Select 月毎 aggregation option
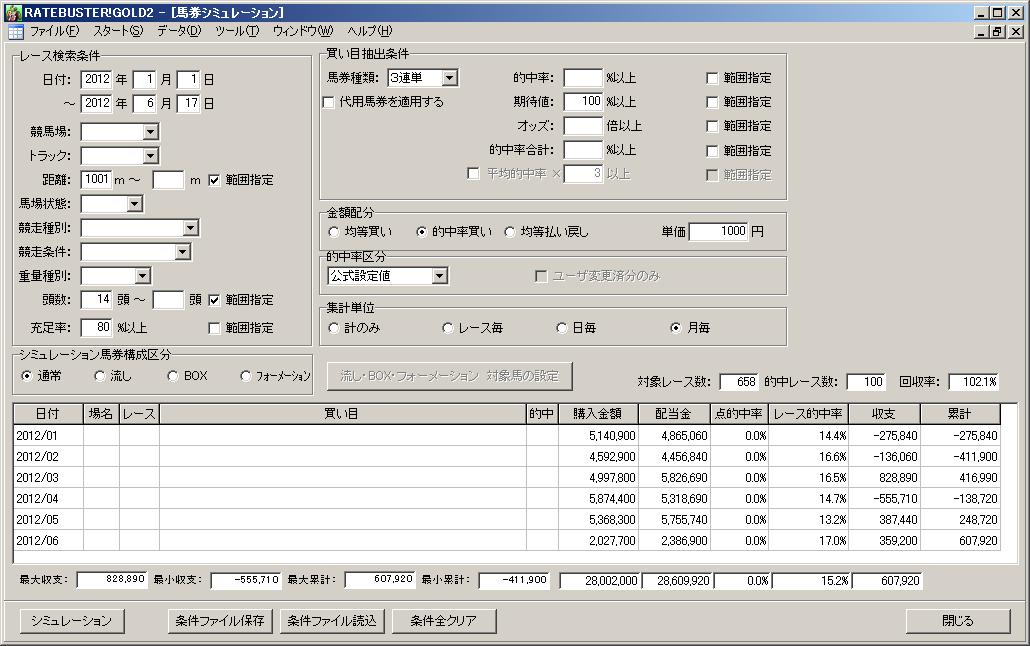 (x=676, y=328)
